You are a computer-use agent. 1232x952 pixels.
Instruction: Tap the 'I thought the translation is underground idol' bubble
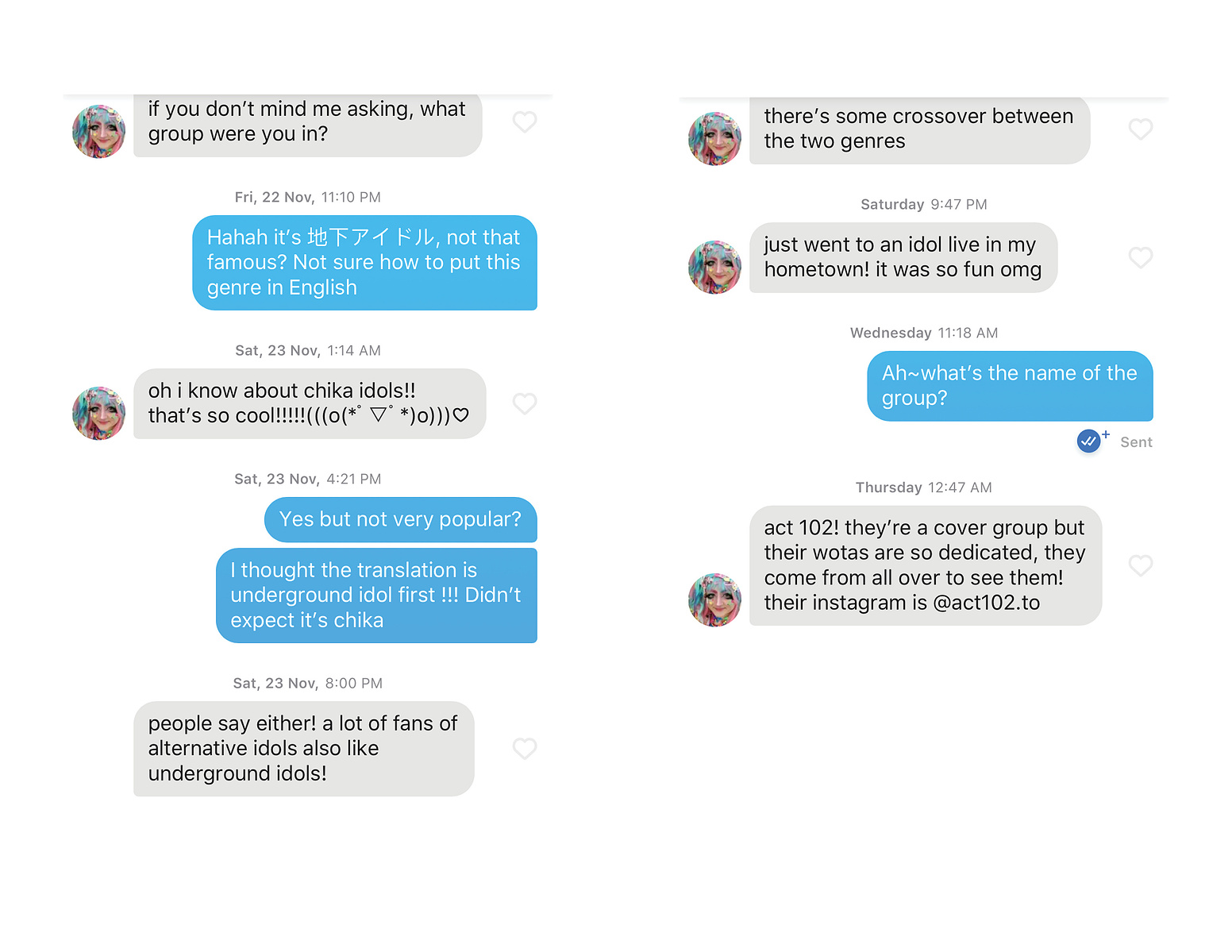376,595
